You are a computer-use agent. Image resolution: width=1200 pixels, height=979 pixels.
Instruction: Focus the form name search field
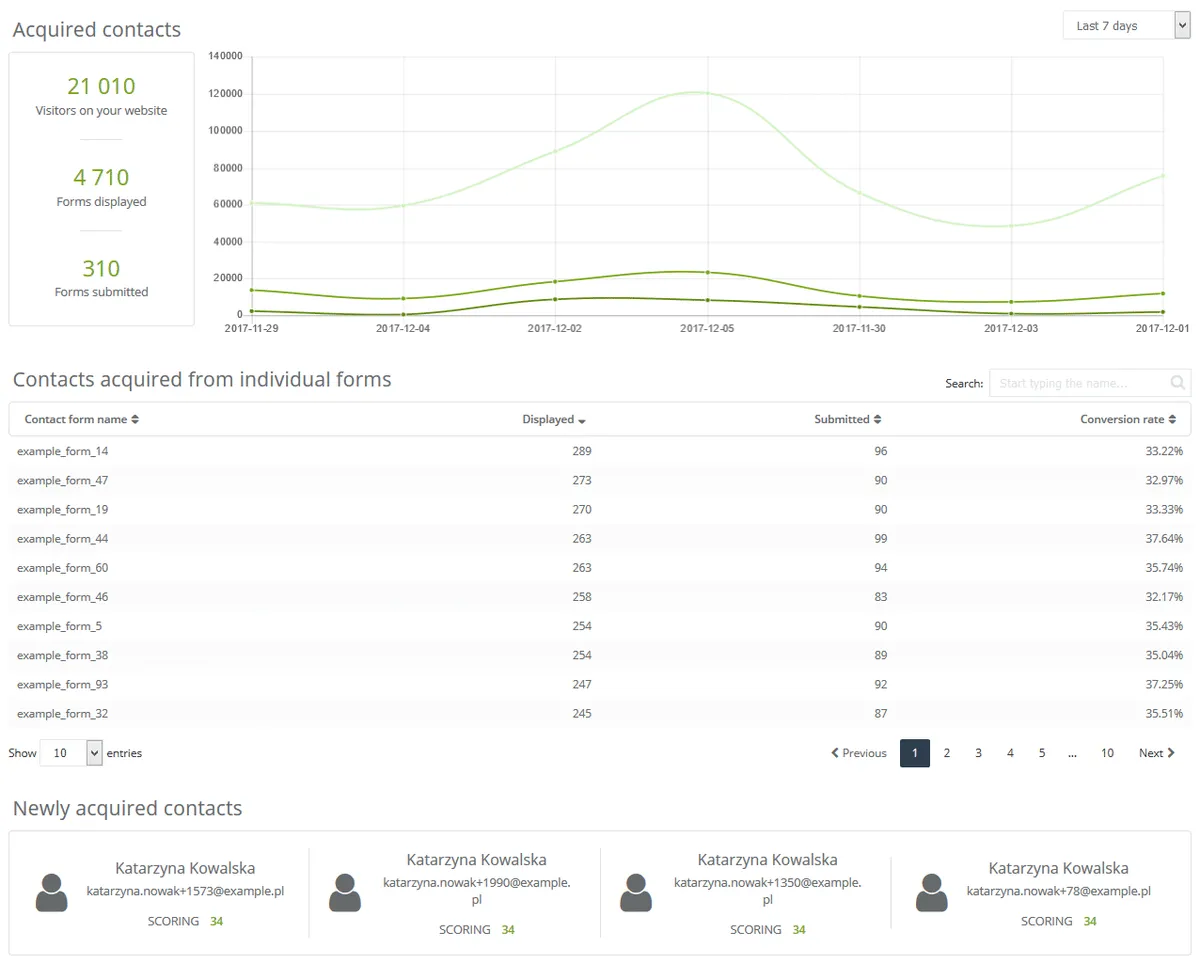[x=1079, y=383]
